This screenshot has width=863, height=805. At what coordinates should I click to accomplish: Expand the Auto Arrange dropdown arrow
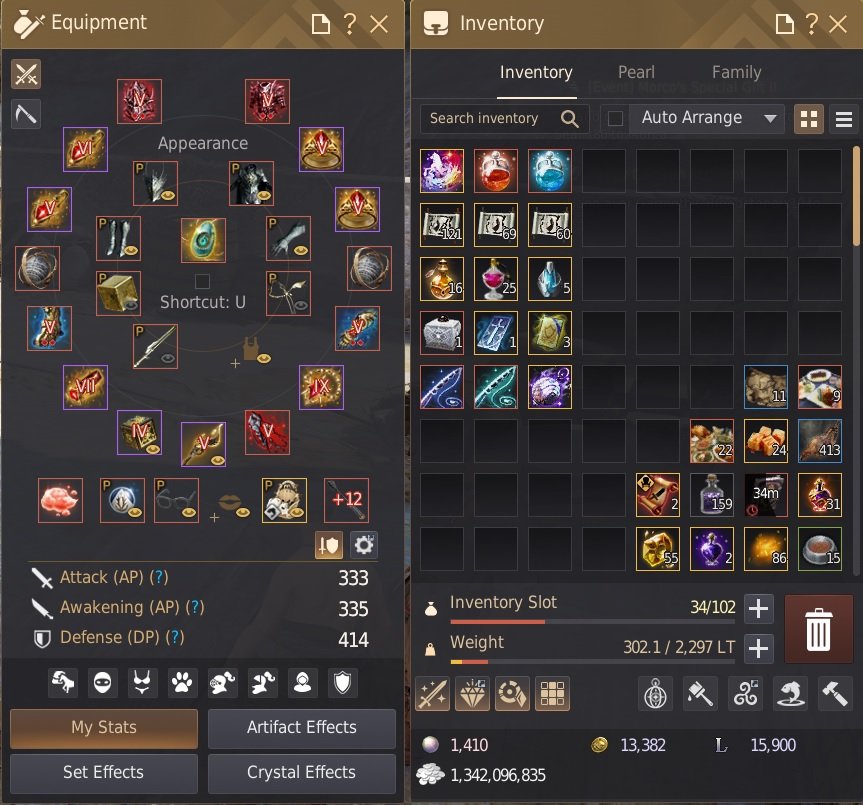click(x=770, y=118)
